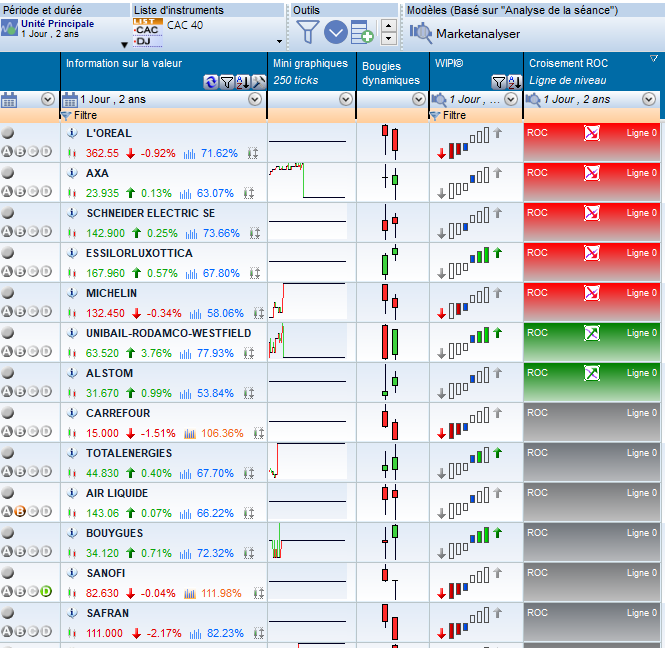
Task: Click the volume bars icon in the TOTALENERGIES row
Action: click(185, 473)
